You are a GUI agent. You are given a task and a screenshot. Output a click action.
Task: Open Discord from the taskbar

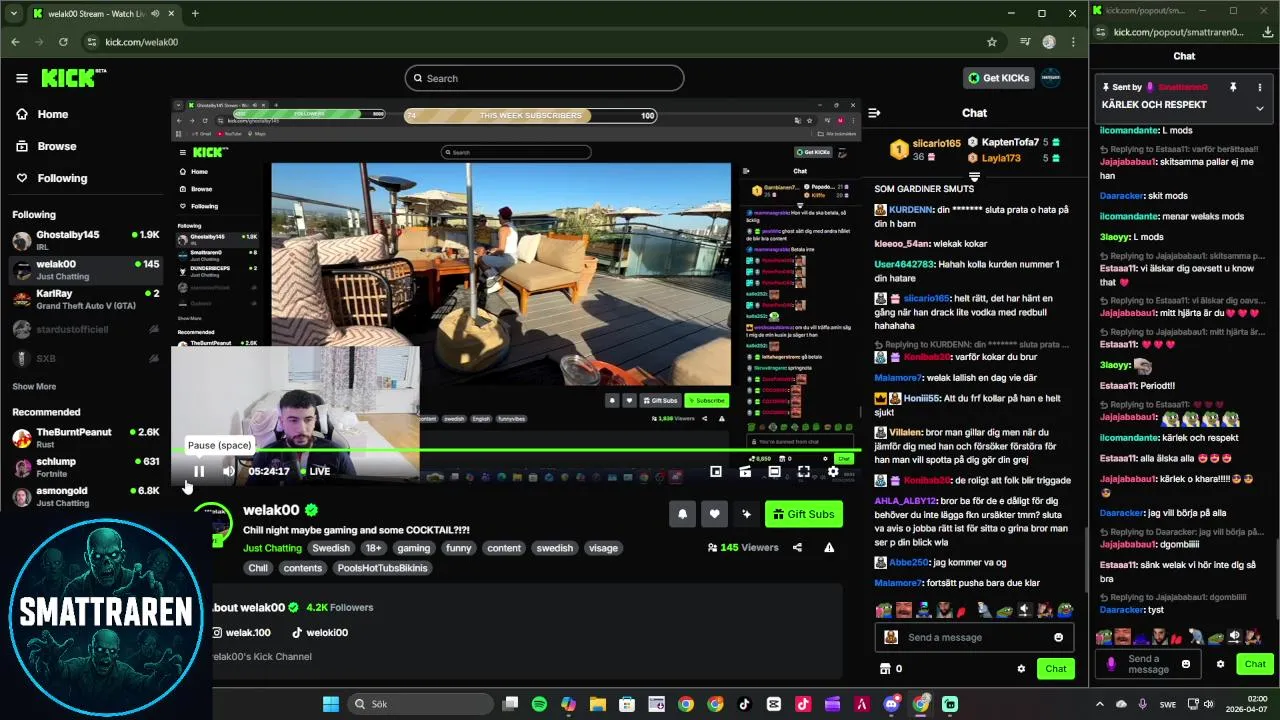(x=891, y=704)
